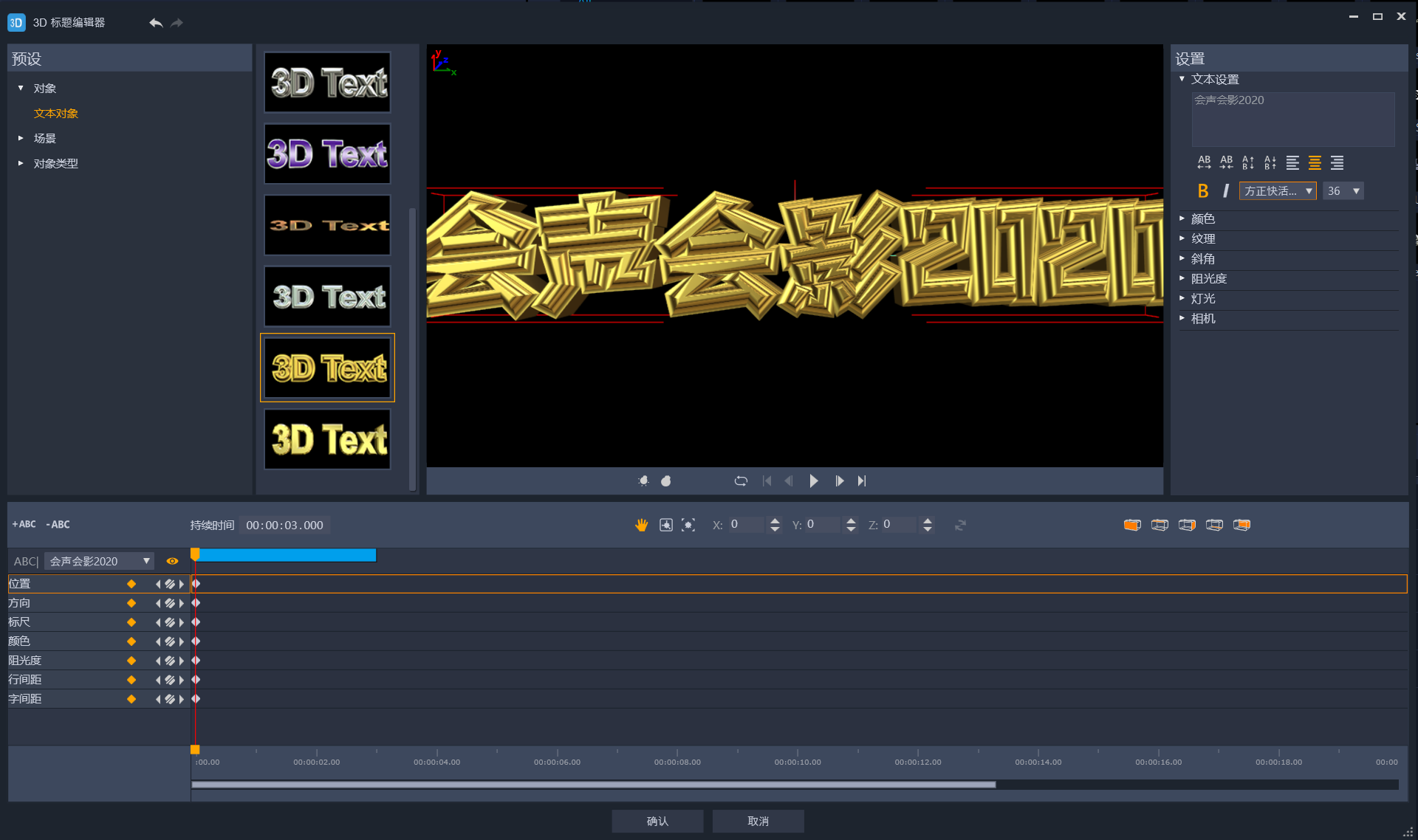Open the font size dropdown 36
Screen dimensions: 1418x840
coord(1343,191)
